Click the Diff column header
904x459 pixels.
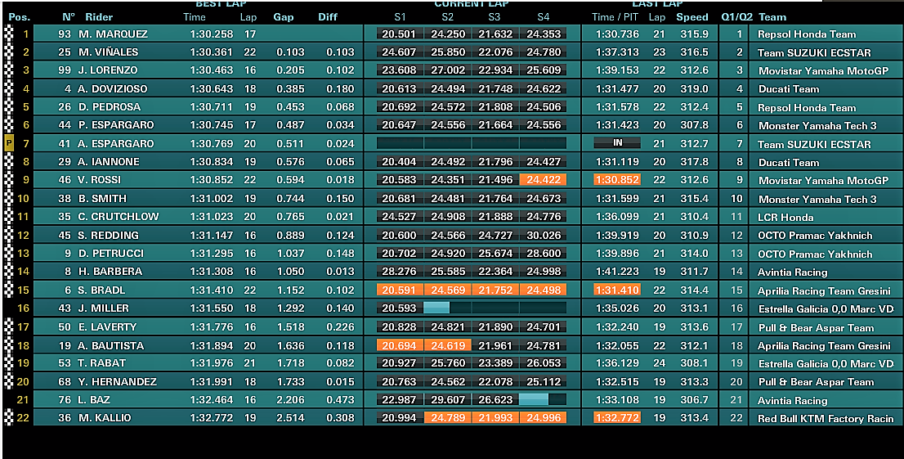coord(328,17)
